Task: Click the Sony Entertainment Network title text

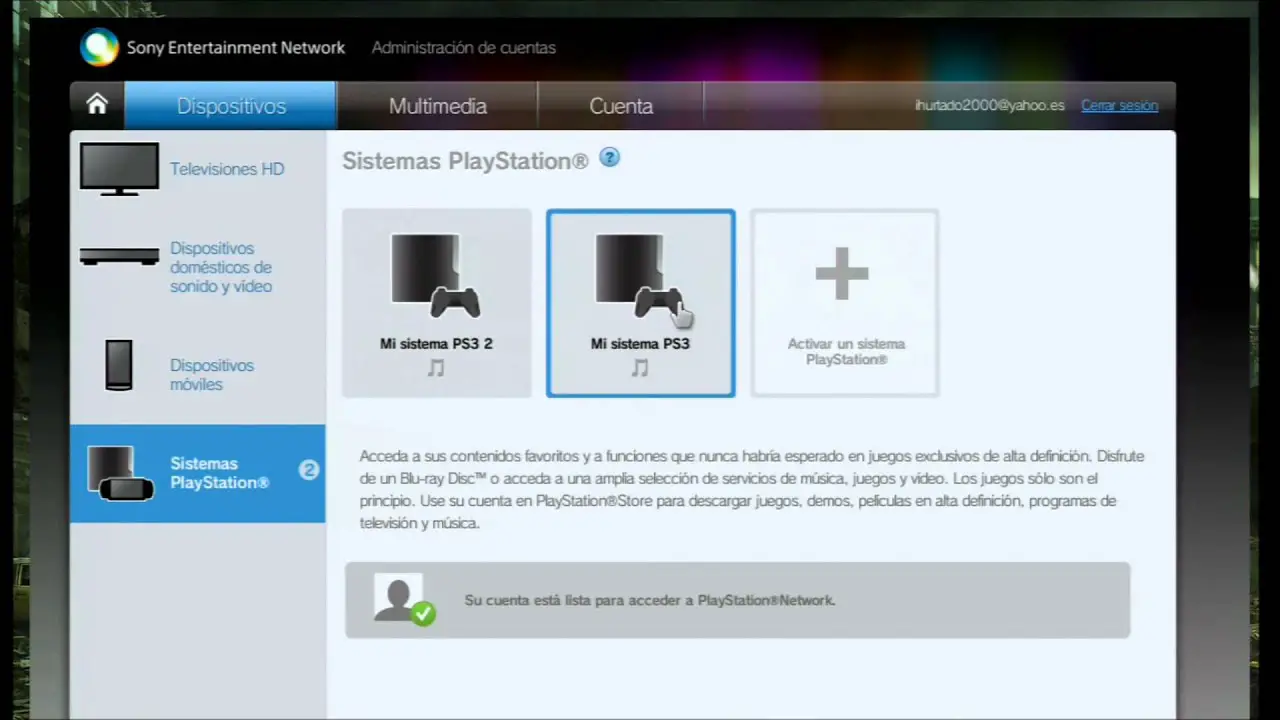Action: 235,47
